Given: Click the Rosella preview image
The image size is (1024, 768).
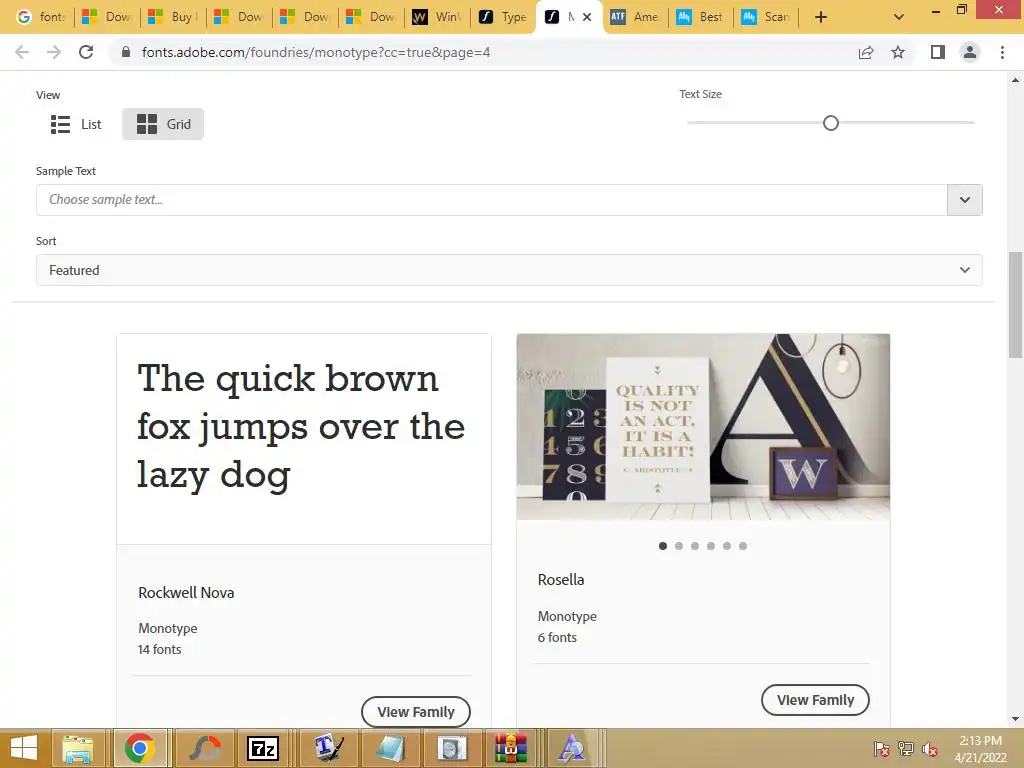Looking at the screenshot, I should 703,427.
